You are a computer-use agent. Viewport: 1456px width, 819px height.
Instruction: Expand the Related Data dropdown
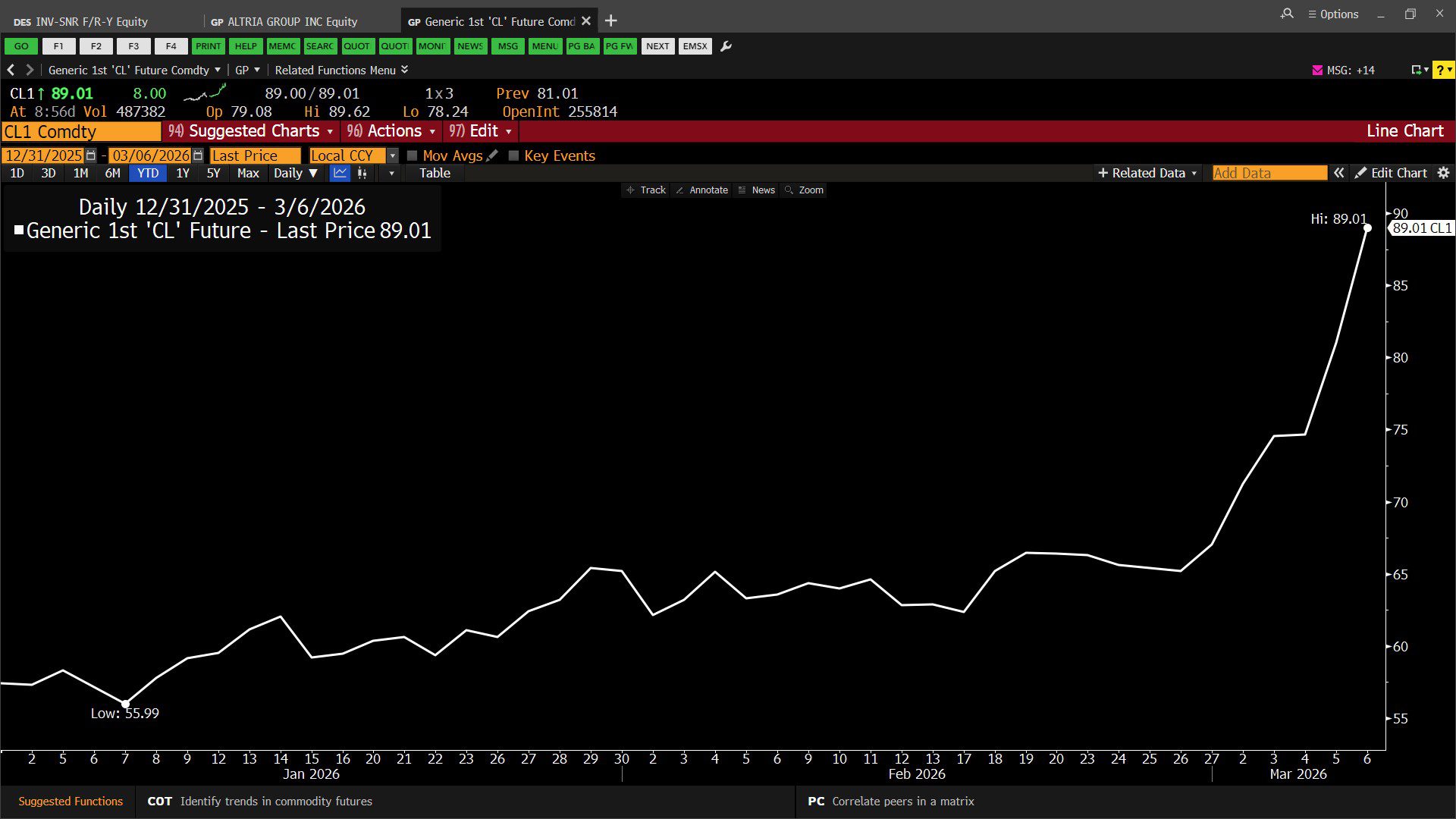[1147, 173]
